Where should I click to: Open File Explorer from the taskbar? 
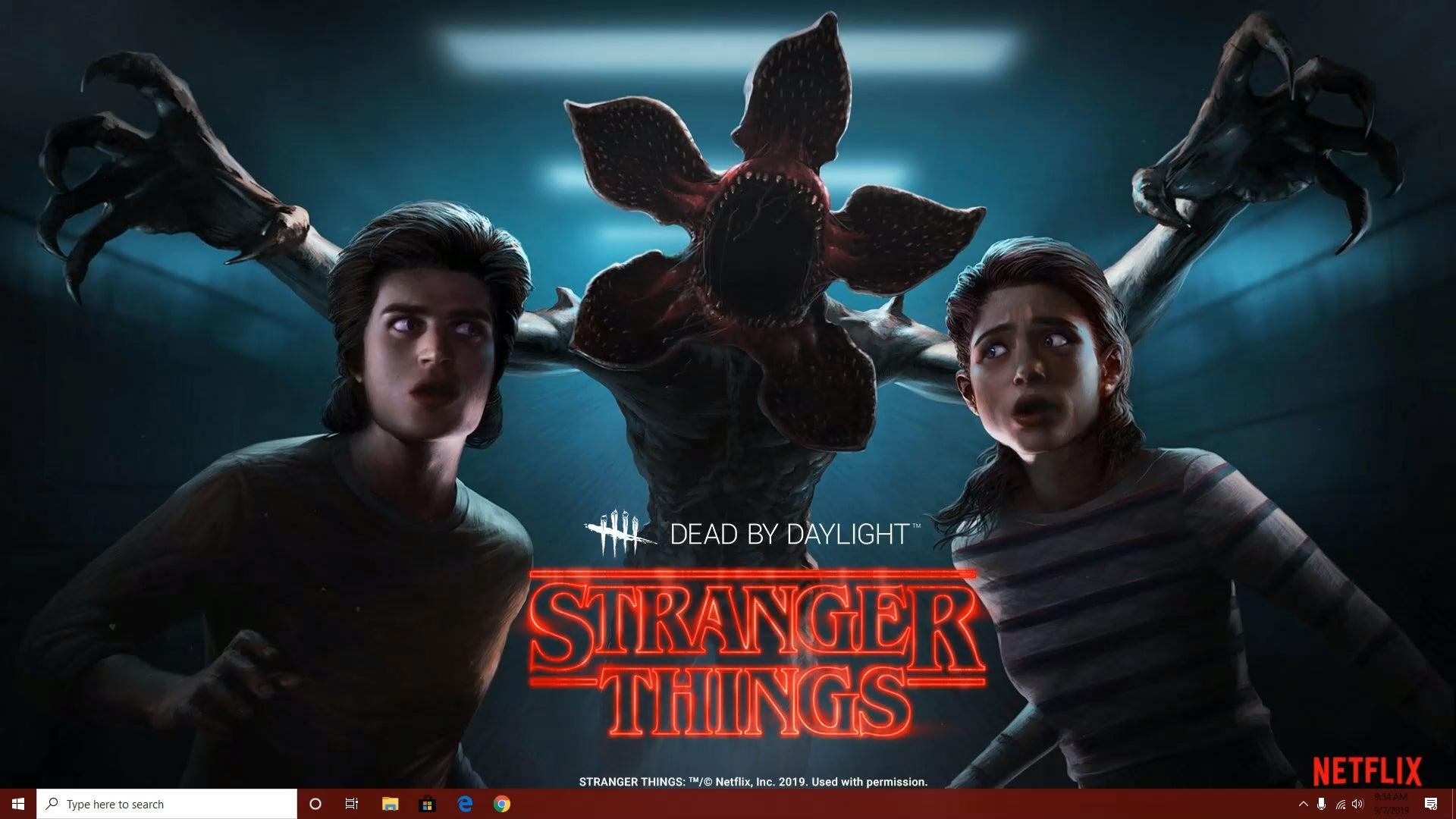391,804
